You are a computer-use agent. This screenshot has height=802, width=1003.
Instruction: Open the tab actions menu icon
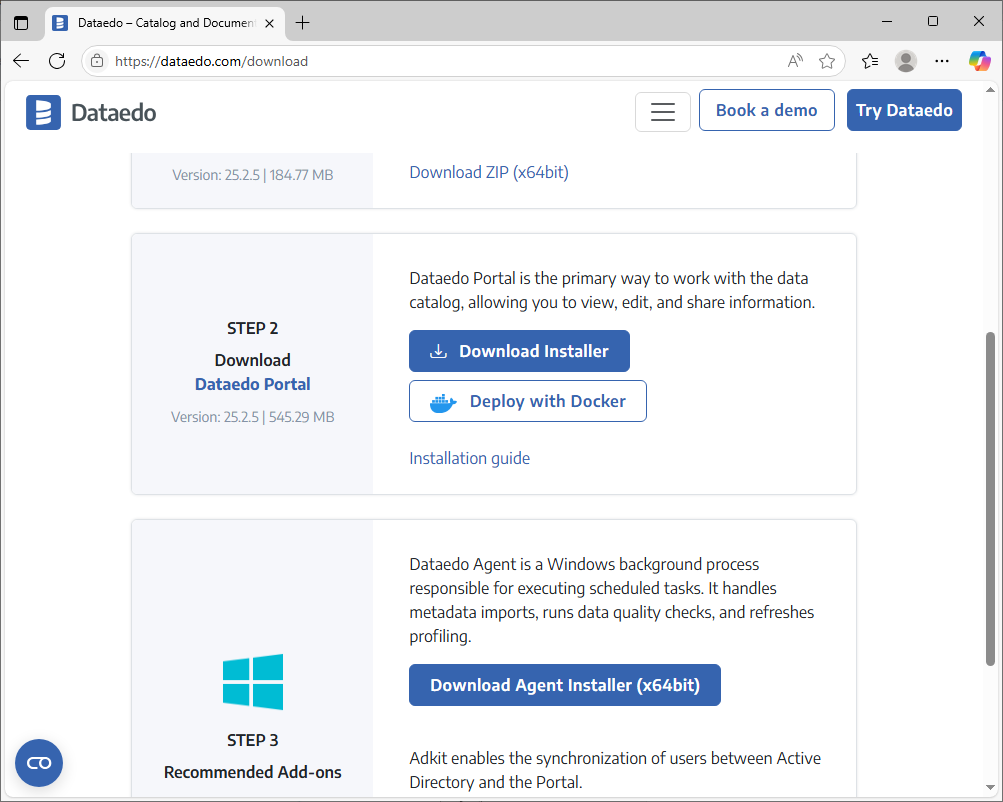21,23
